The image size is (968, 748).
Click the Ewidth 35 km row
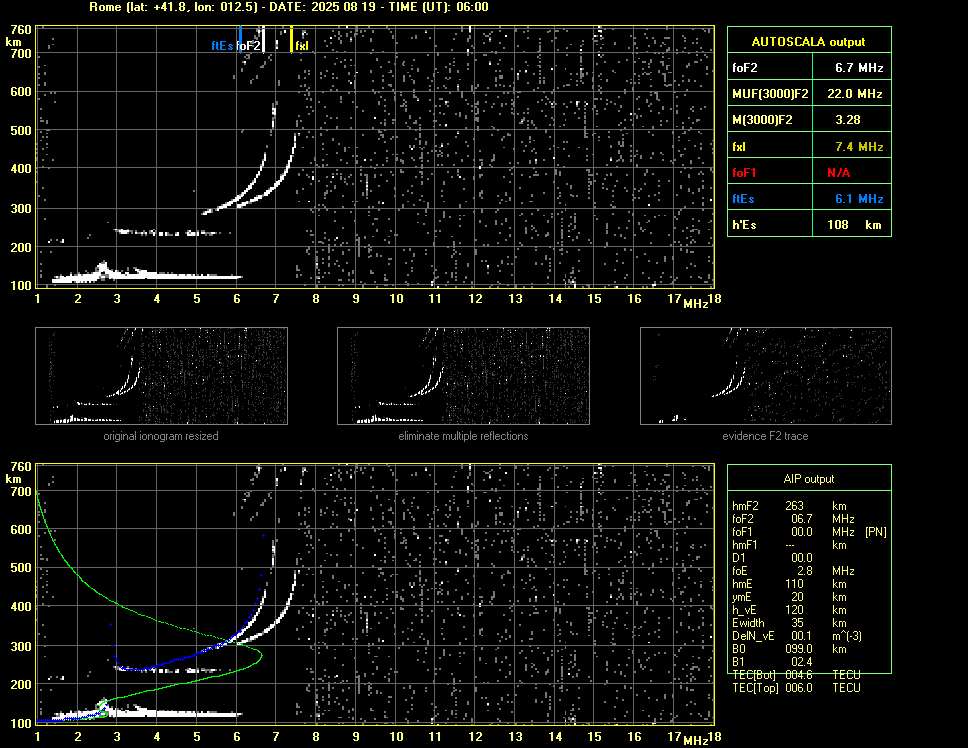[789, 623]
